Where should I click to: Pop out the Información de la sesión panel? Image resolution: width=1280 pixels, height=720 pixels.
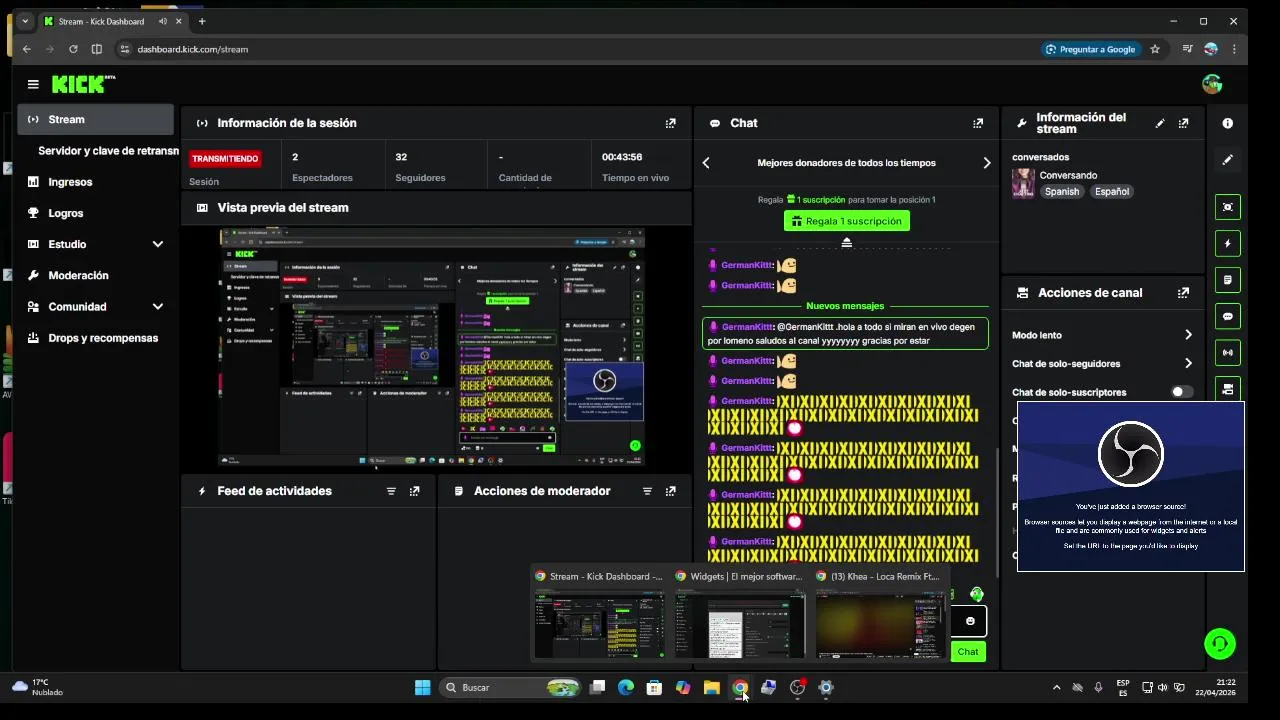(x=671, y=123)
